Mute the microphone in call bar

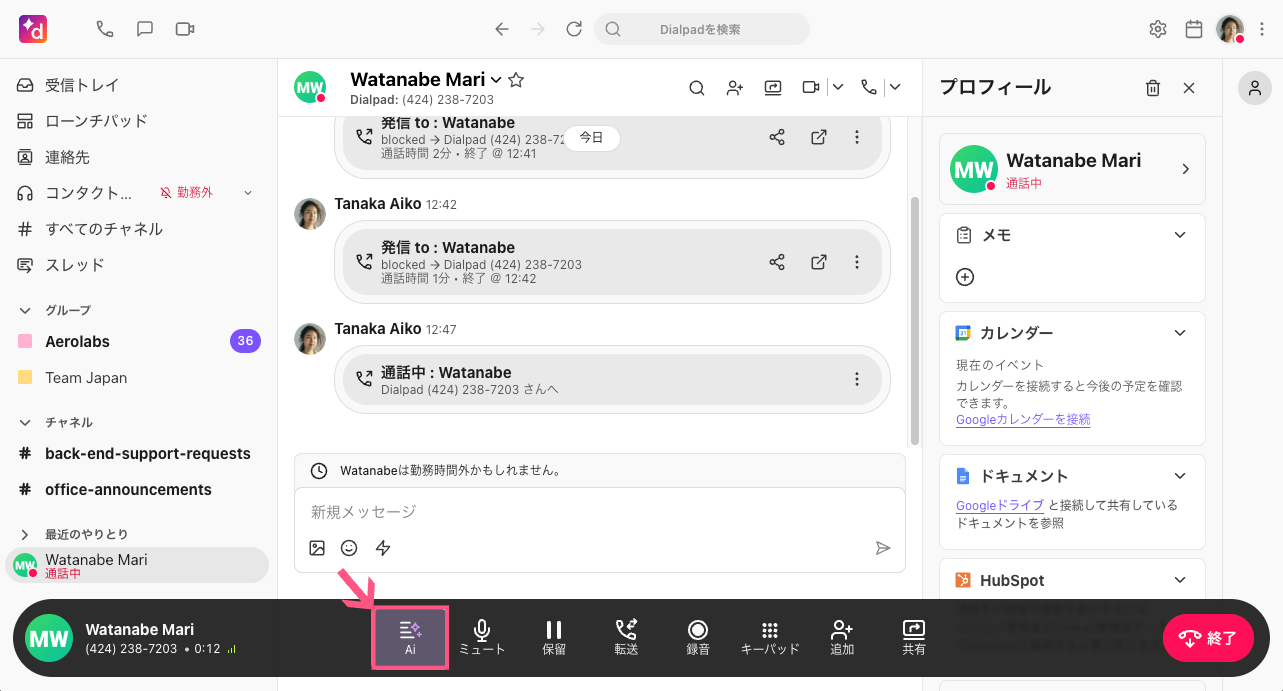pos(482,637)
